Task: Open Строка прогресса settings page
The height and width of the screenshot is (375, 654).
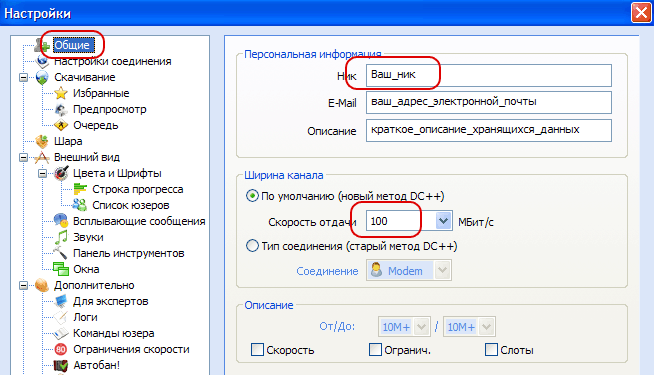Action: click(138, 189)
